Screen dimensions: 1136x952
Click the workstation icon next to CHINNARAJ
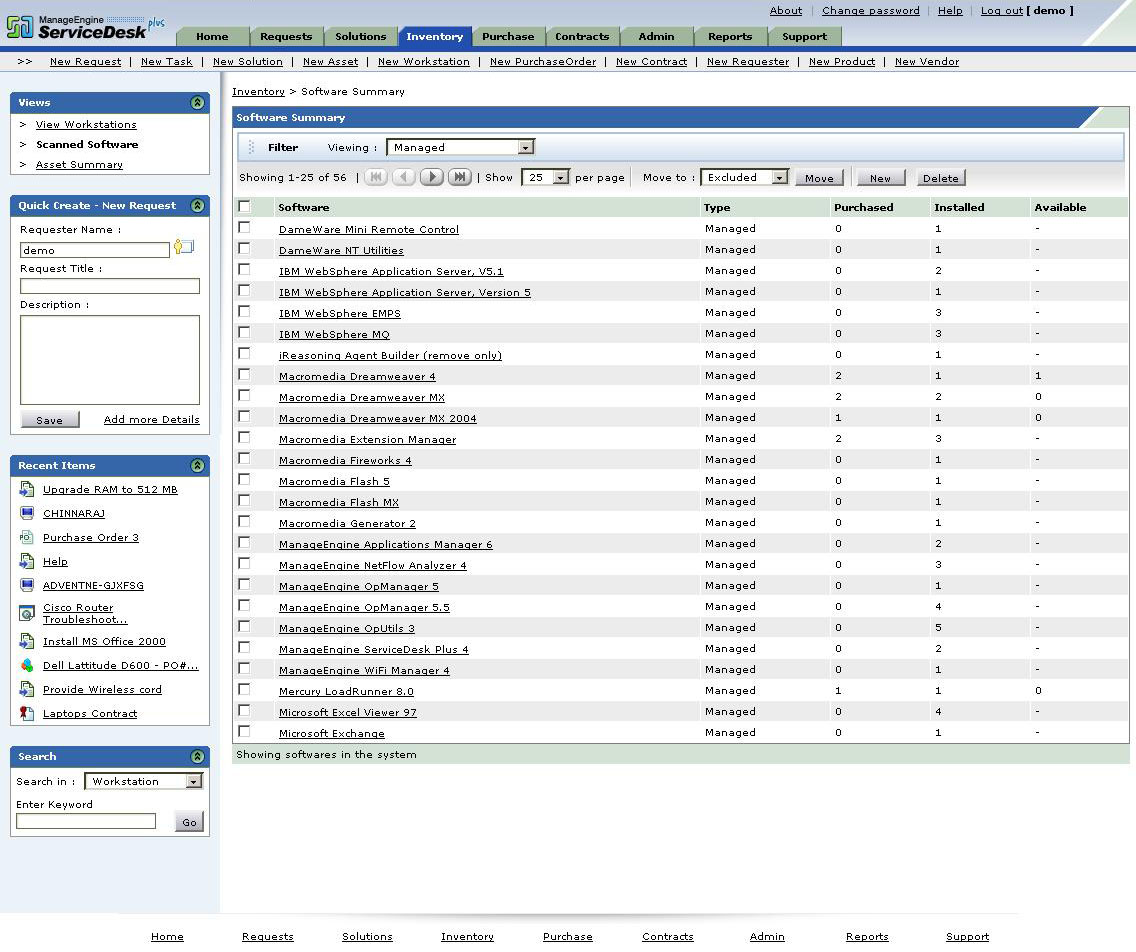pos(26,514)
